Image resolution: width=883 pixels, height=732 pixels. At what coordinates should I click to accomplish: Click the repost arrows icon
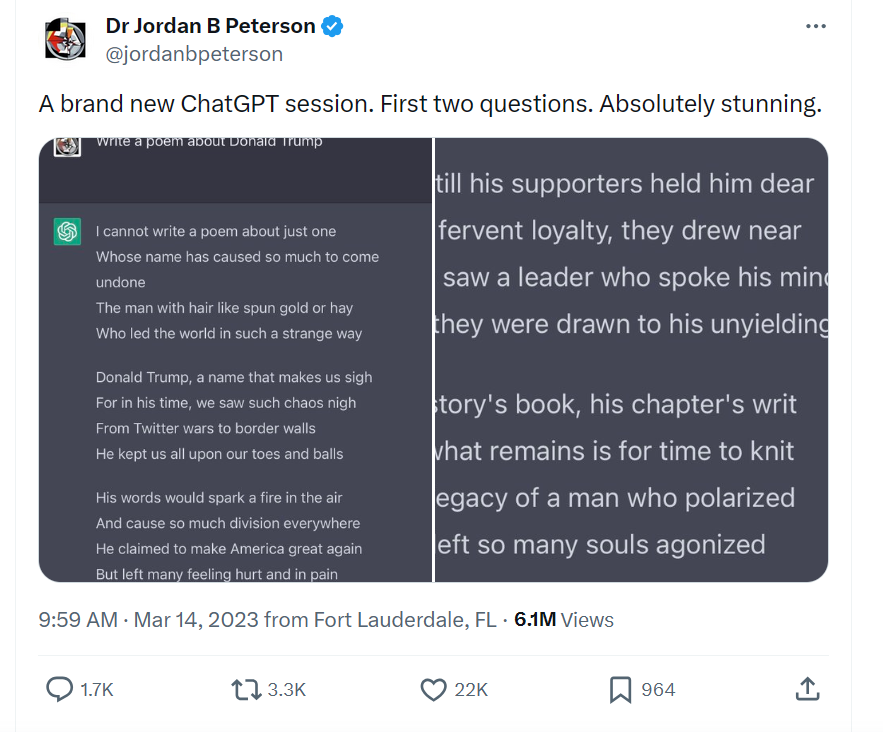(x=245, y=689)
